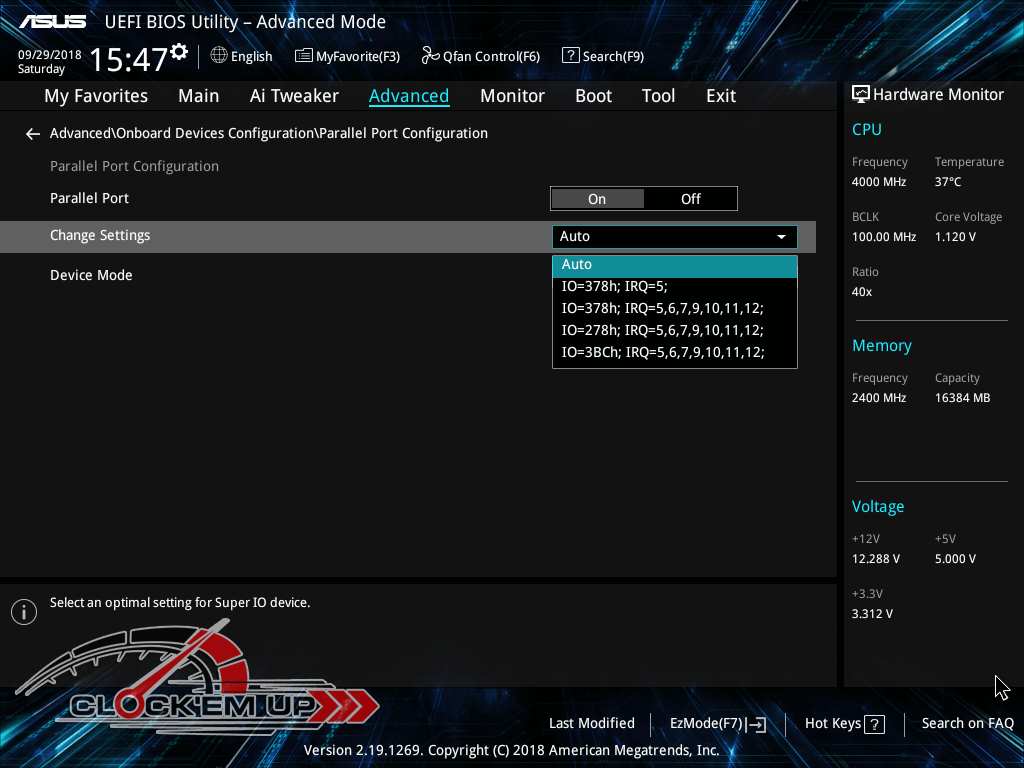The width and height of the screenshot is (1024, 768).
Task: Click the Last Modified button
Action: [x=591, y=723]
